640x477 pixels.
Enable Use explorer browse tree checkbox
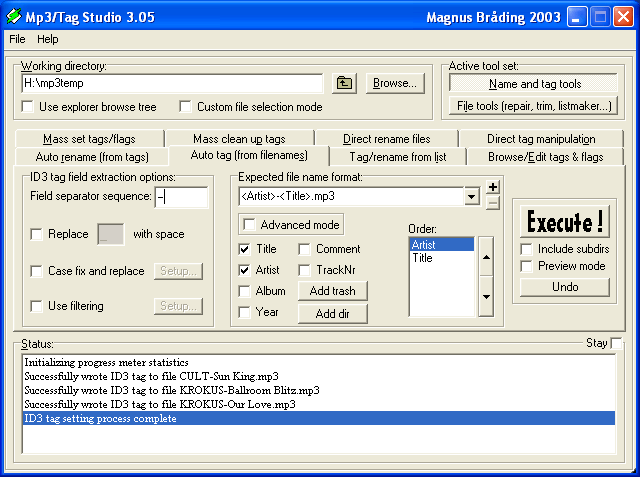point(27,106)
